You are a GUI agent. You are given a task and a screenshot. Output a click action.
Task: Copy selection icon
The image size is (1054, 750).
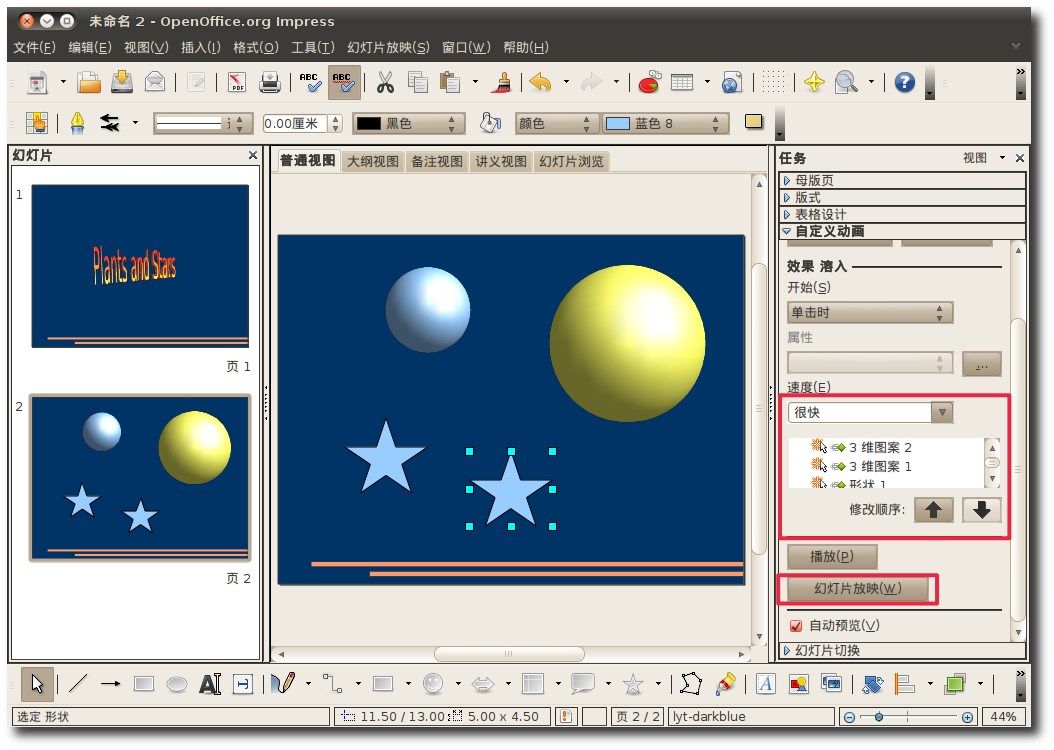coord(417,83)
